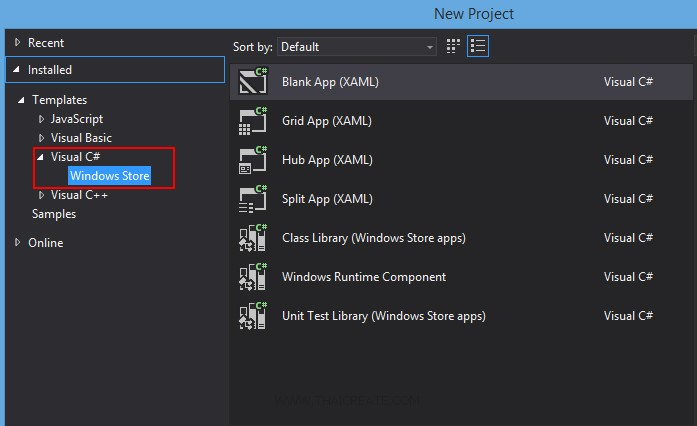Expand the Visual Basic templates node
Viewport: 697px width, 426px height.
point(41,138)
